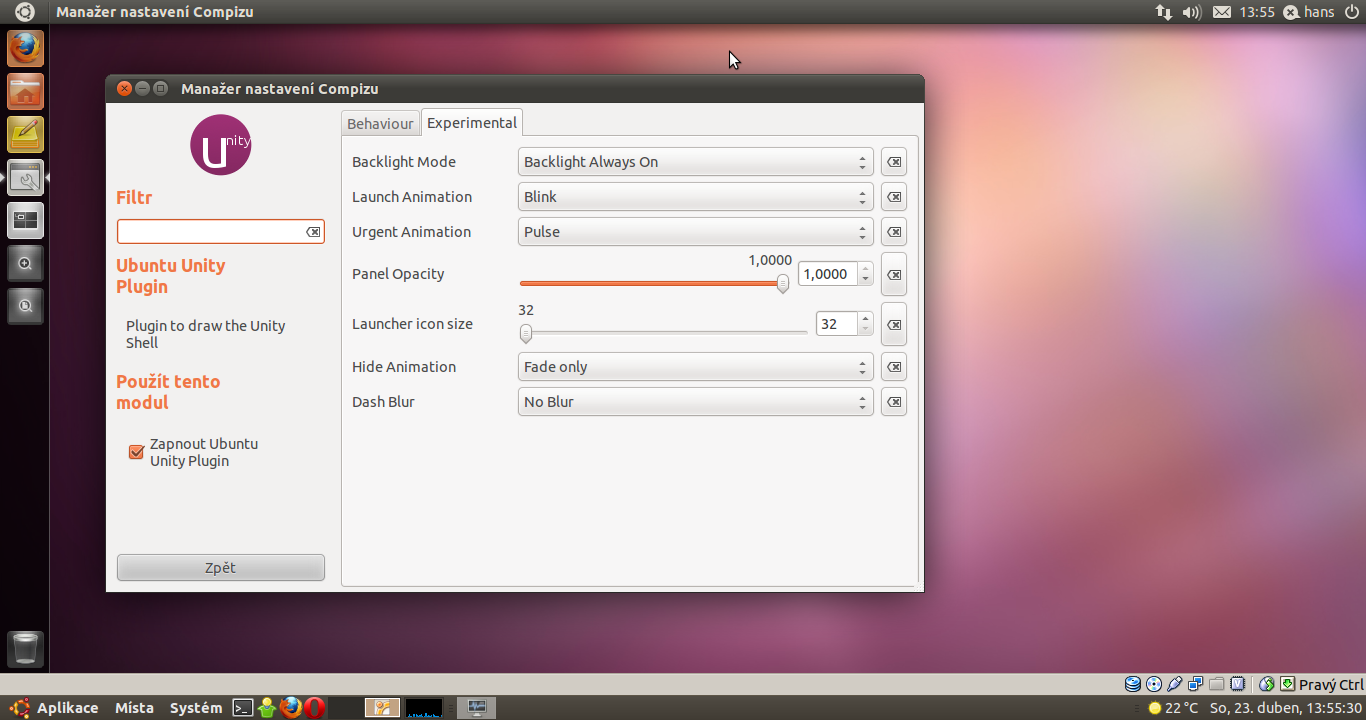The image size is (1366, 720).
Task: Open the text editor launcher icon
Action: (x=25, y=134)
